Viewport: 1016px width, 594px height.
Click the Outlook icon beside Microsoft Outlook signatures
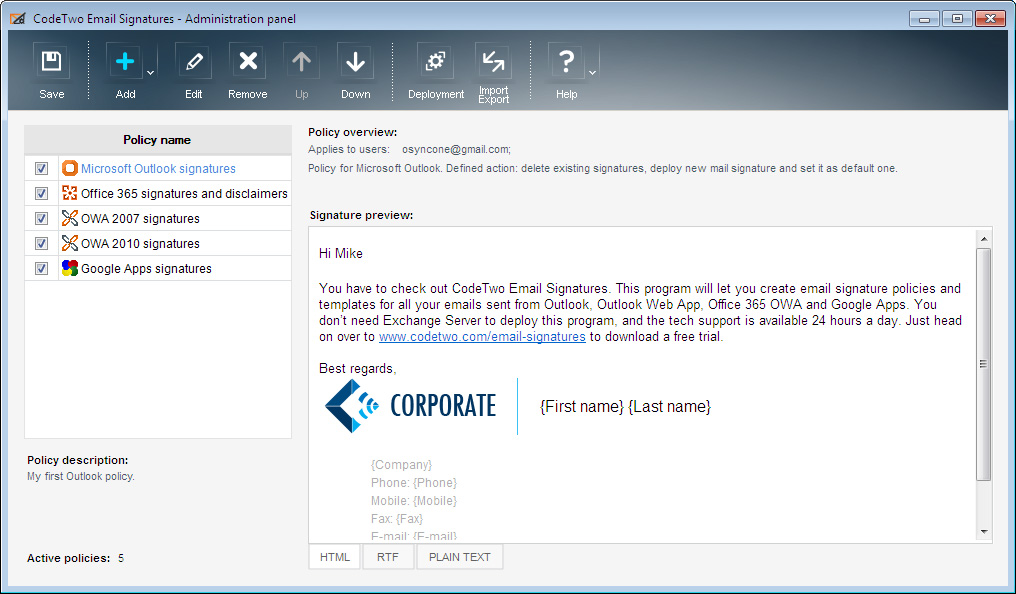(70, 168)
